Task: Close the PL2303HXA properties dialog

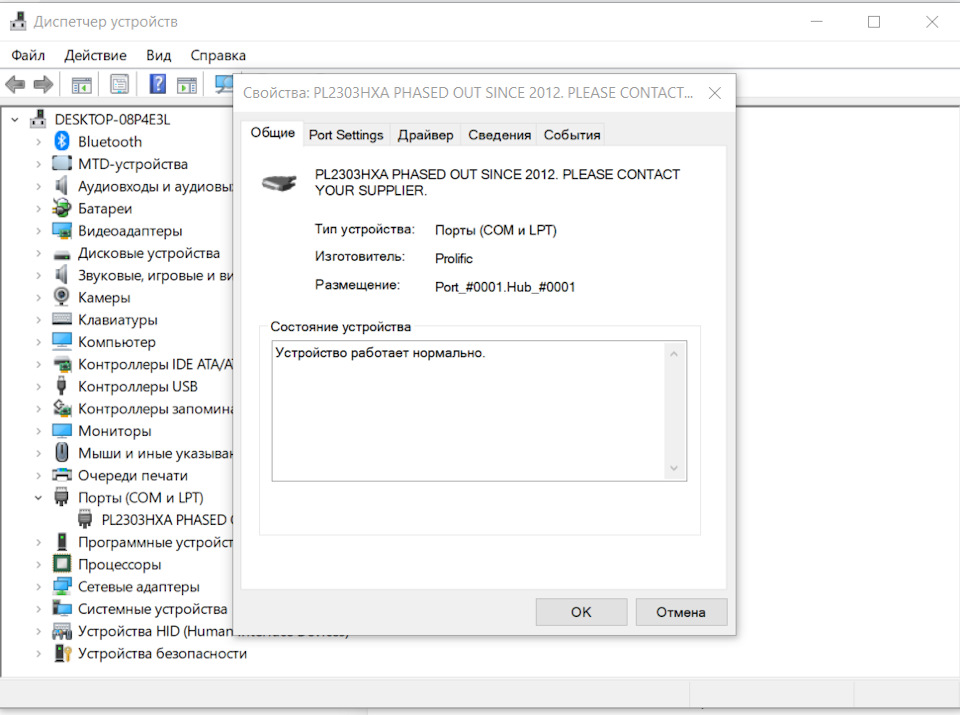Action: tap(714, 93)
